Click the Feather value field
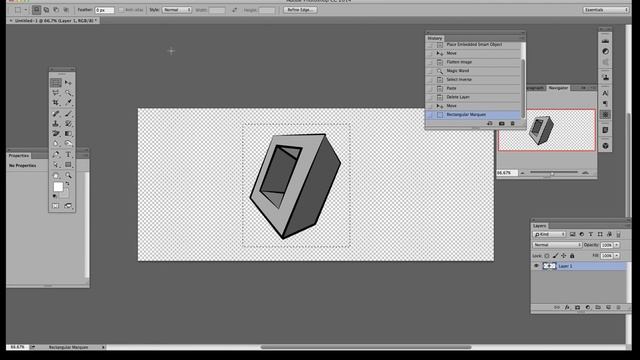This screenshot has width=640, height=360. (104, 10)
